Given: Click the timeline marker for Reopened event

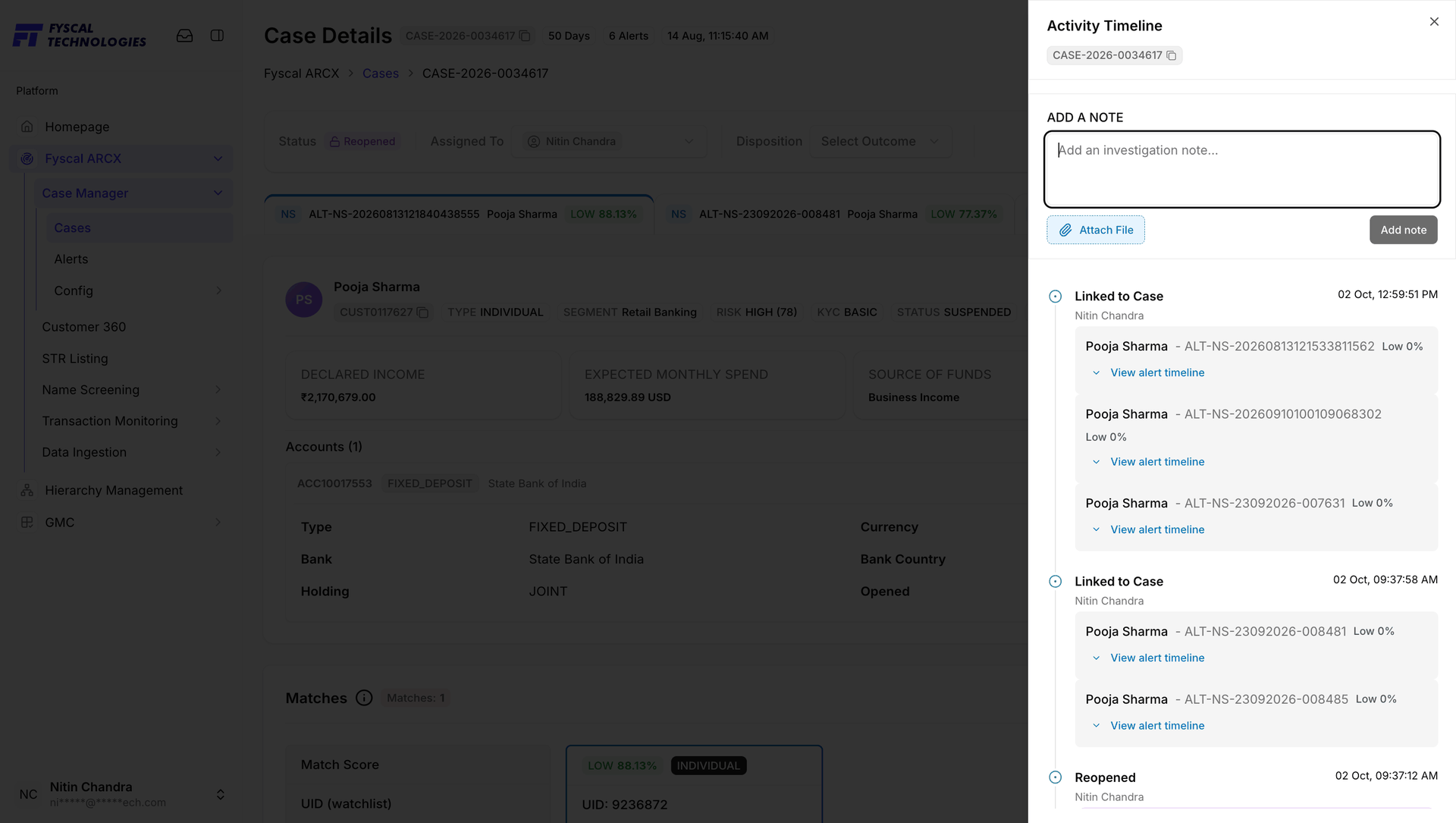Looking at the screenshot, I should click(x=1055, y=777).
